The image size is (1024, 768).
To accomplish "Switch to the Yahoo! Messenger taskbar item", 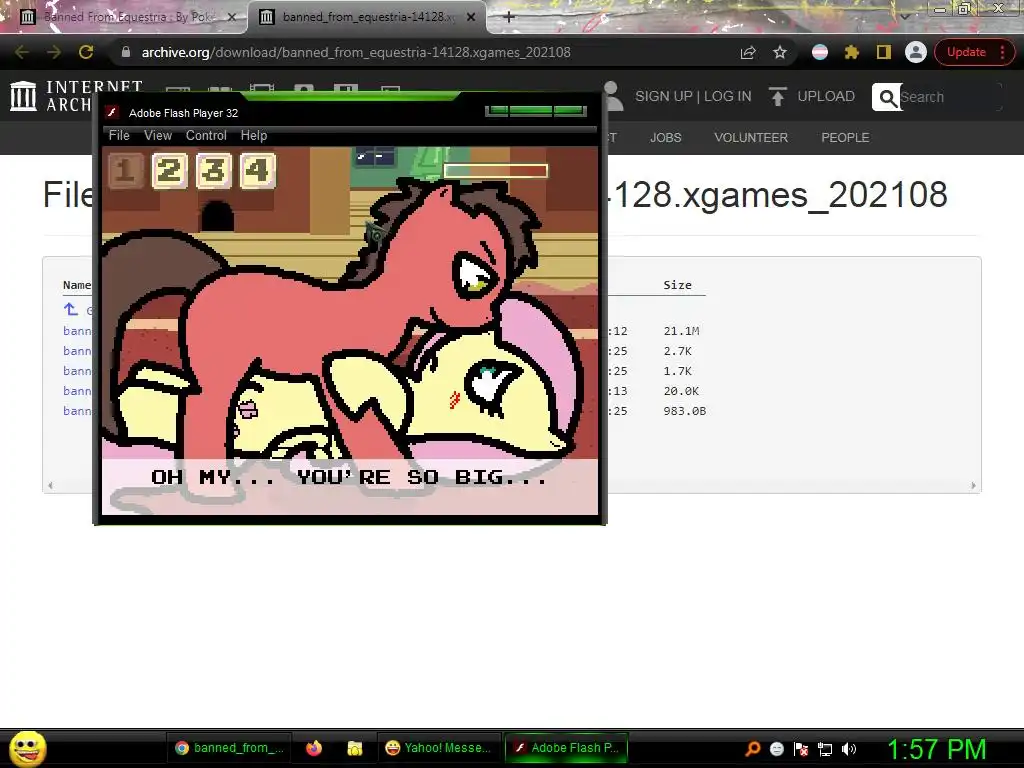I will (x=438, y=748).
